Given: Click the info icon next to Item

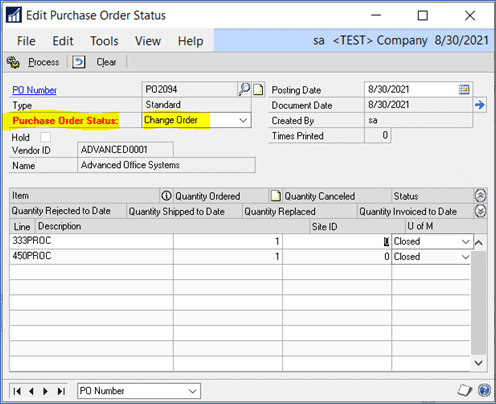Looking at the screenshot, I should coord(166,196).
